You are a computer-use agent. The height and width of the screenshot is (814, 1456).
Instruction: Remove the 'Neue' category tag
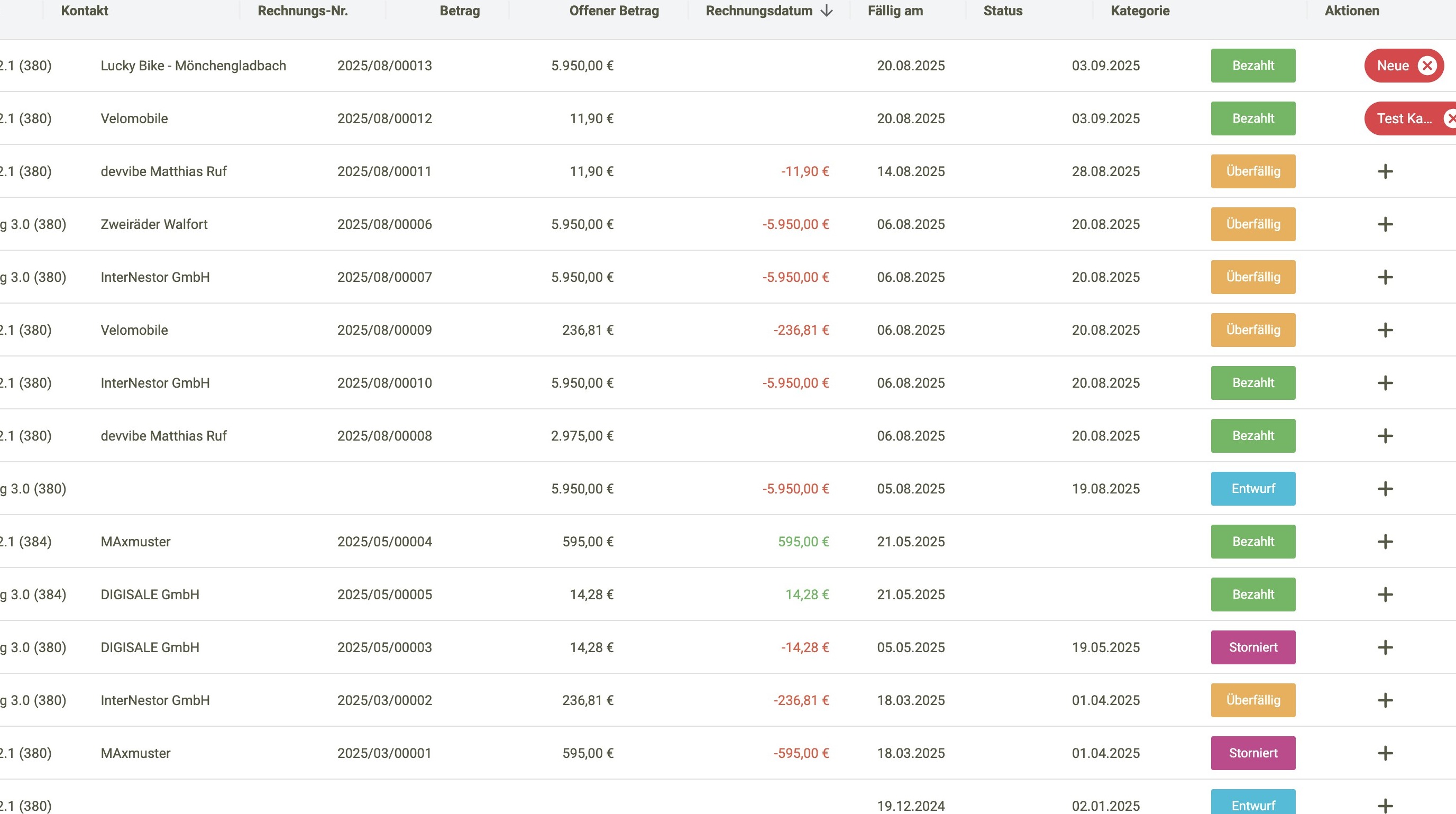tap(1427, 66)
